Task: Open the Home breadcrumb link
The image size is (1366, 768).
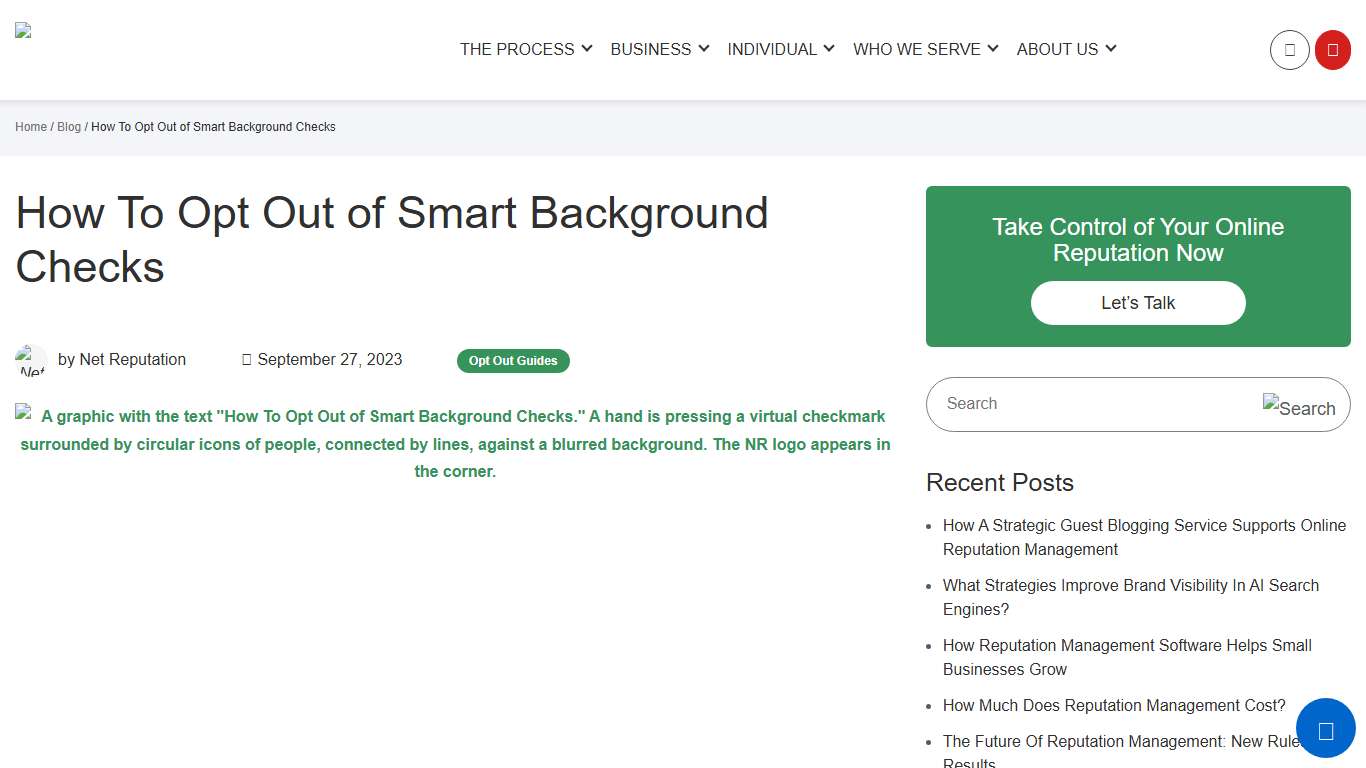Action: pyautogui.click(x=30, y=127)
